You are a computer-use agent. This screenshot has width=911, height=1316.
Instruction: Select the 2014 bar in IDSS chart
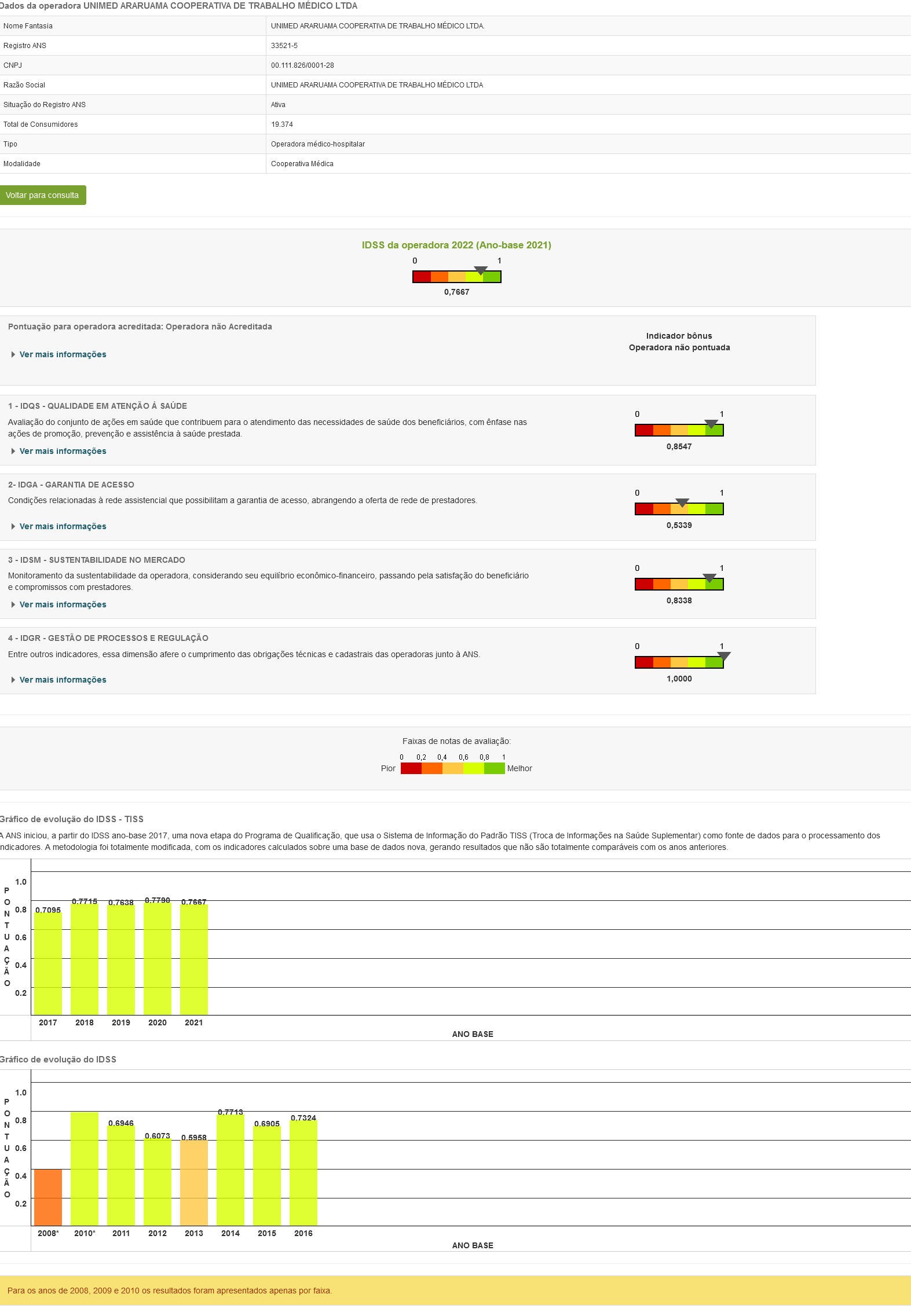click(231, 1170)
